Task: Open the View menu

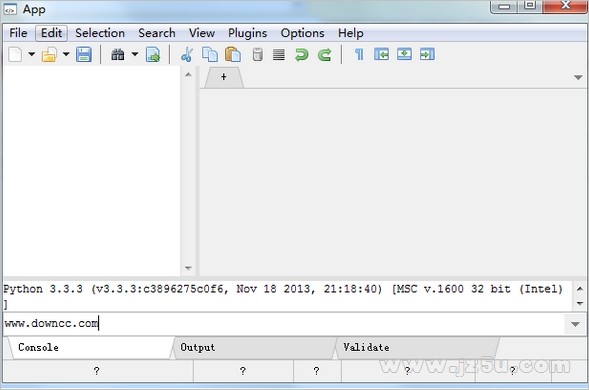Action: (202, 33)
